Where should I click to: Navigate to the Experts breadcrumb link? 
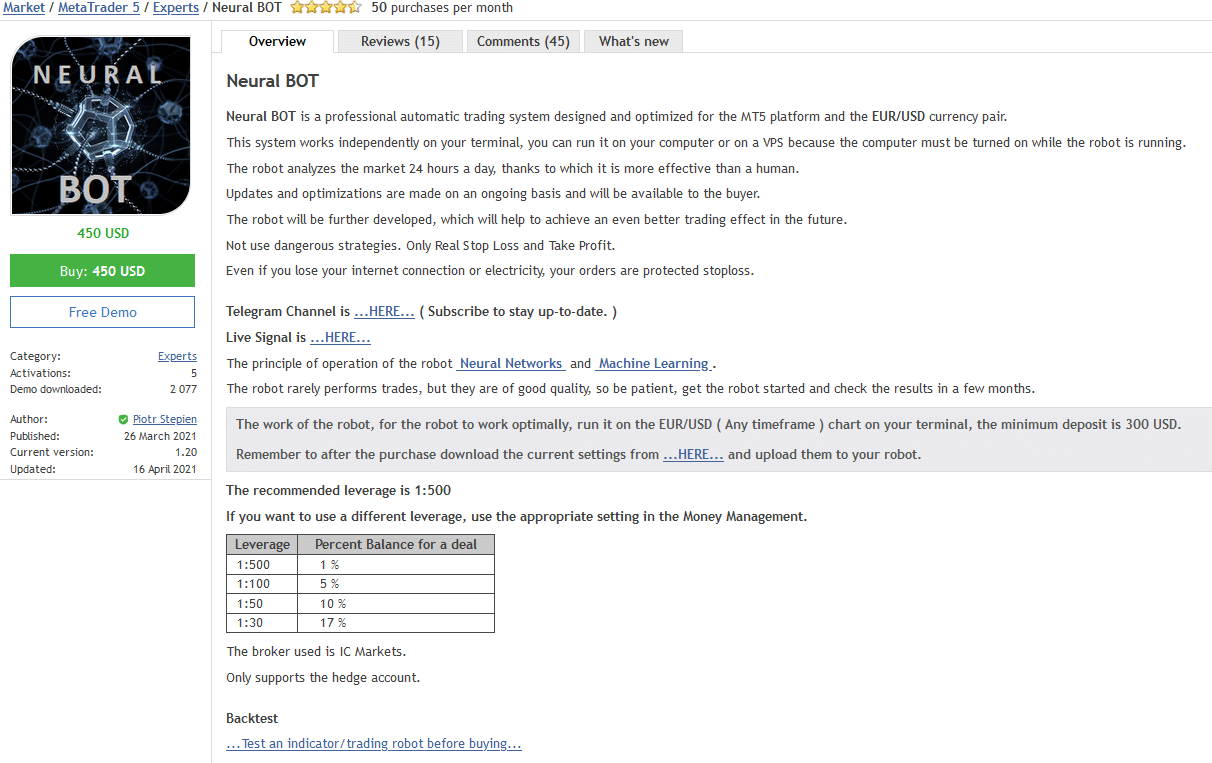(175, 8)
